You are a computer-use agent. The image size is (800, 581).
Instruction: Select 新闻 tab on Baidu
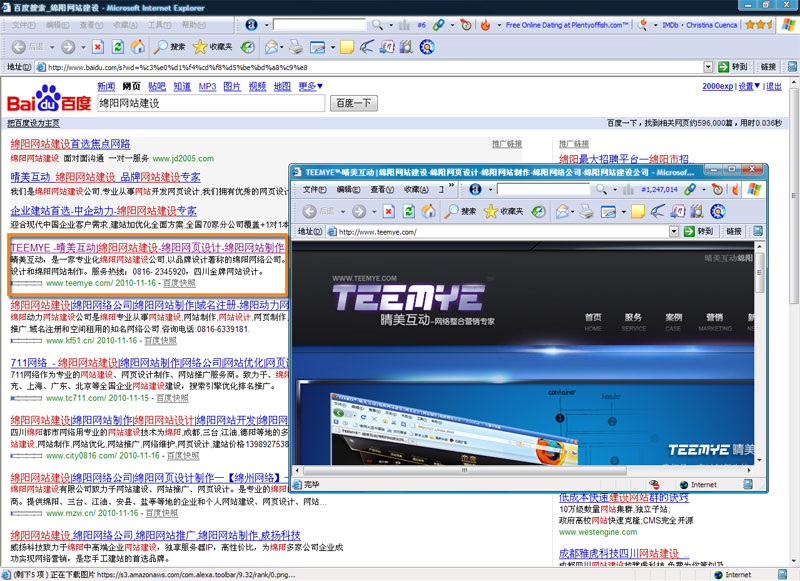click(x=106, y=86)
